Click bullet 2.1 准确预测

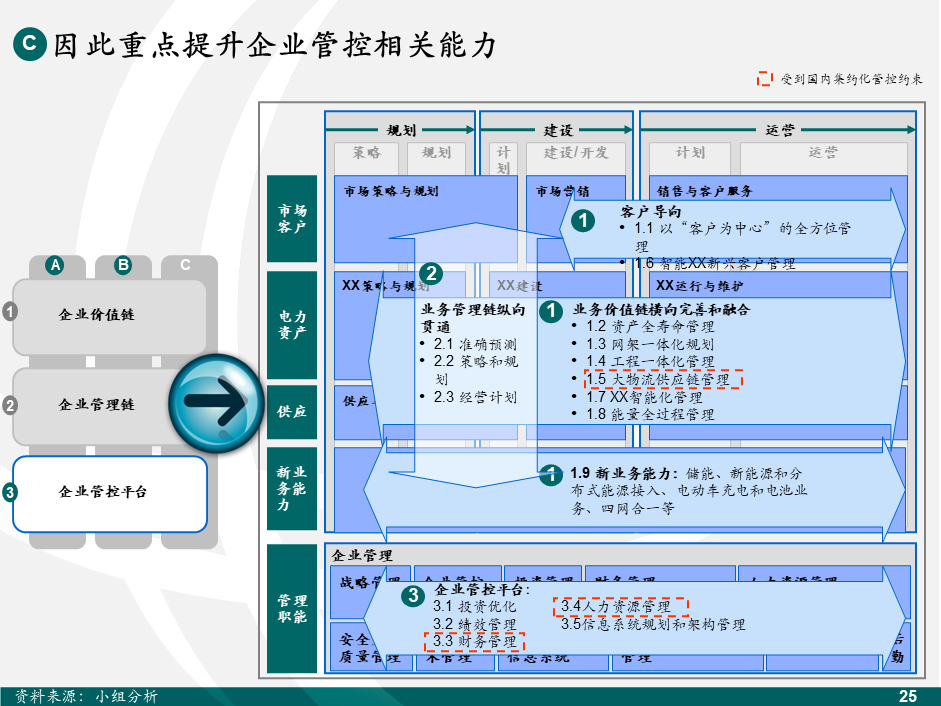click(x=475, y=345)
